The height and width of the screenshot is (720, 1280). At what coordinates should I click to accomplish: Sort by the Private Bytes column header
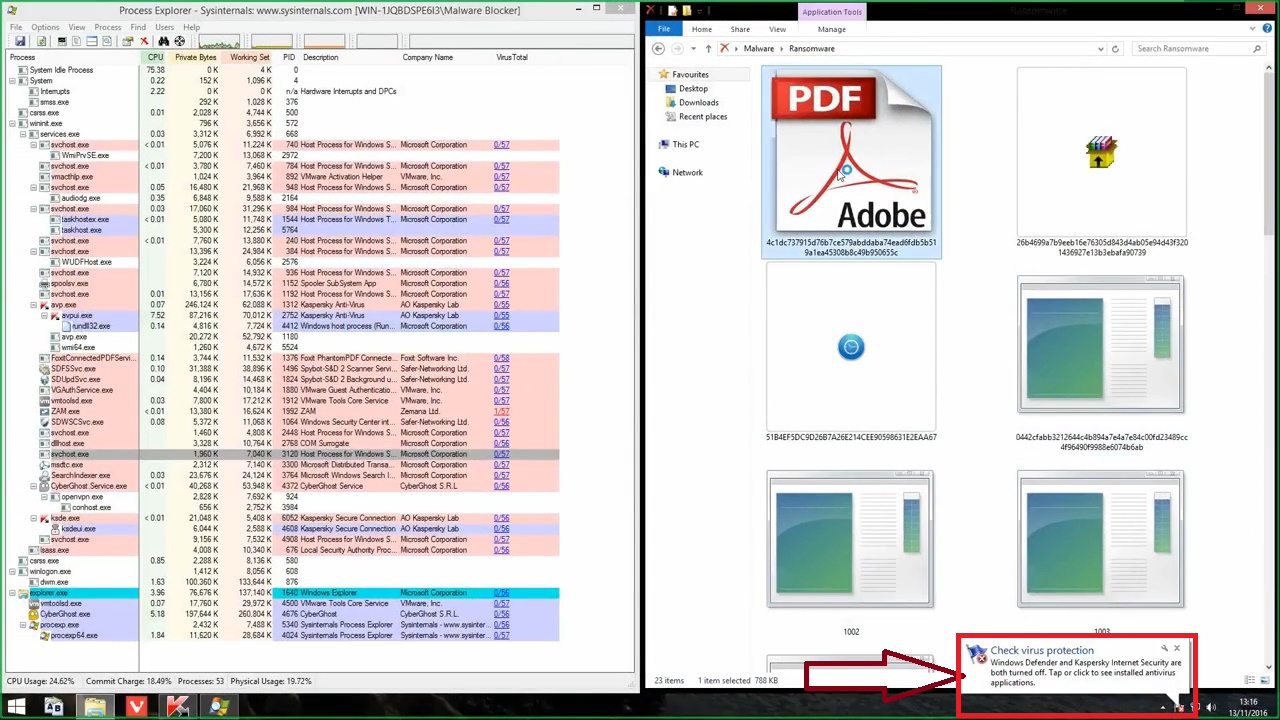196,57
